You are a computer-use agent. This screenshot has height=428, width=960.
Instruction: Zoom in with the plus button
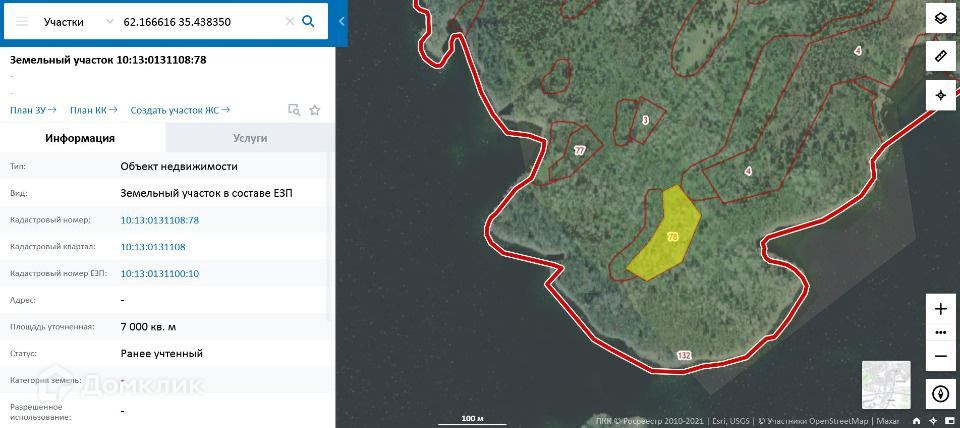(941, 309)
